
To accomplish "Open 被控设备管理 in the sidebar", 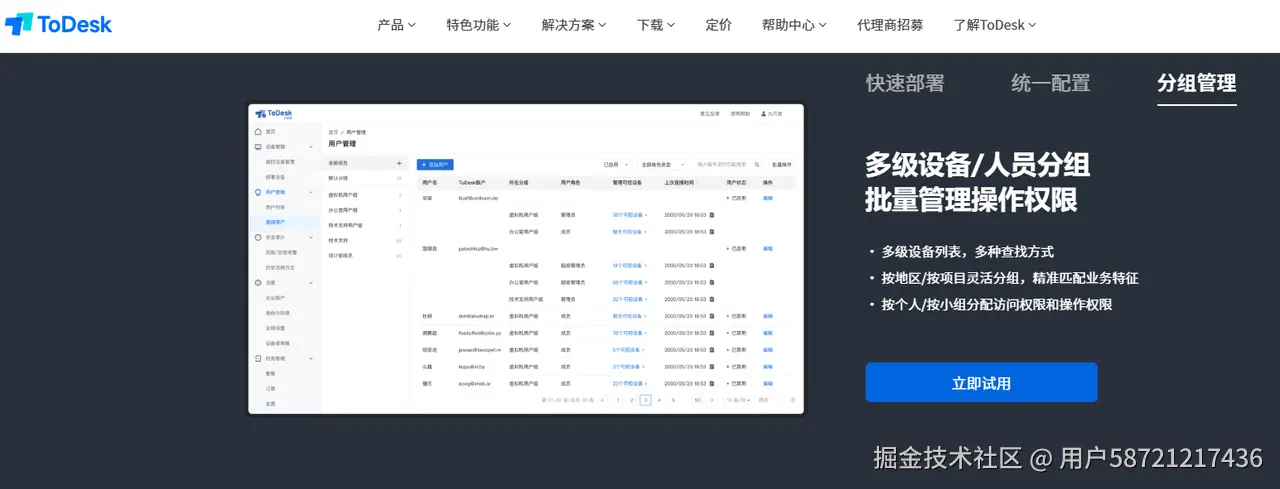I will coord(280,161).
